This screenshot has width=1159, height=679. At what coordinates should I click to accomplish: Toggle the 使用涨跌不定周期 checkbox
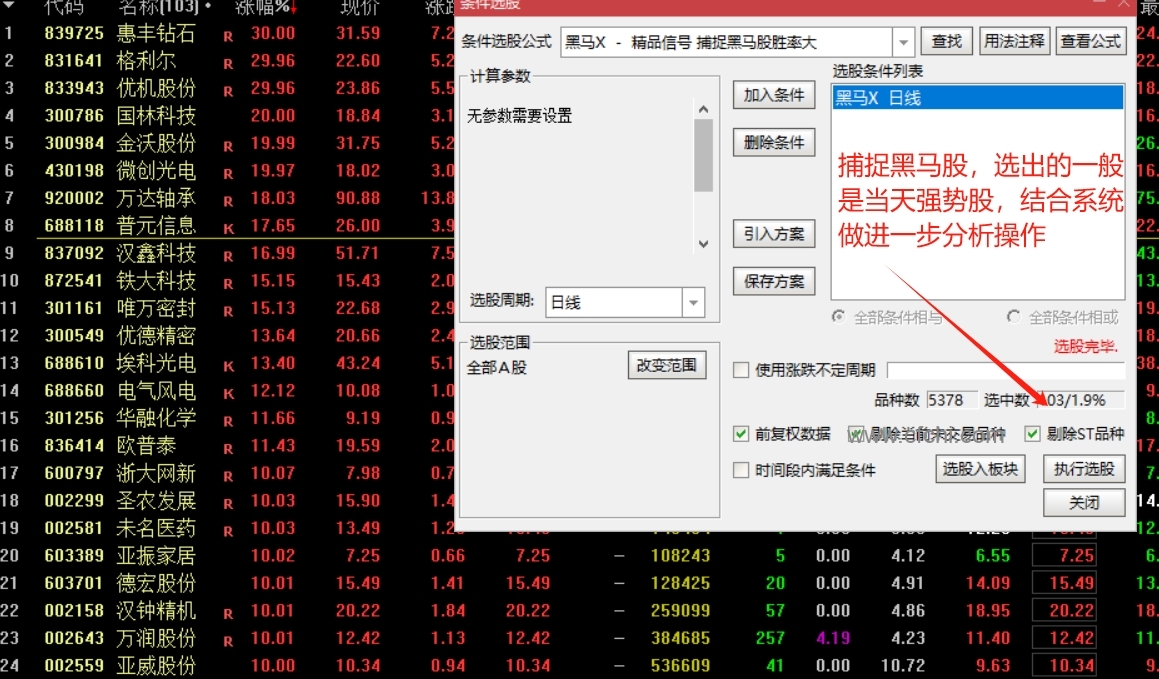741,370
